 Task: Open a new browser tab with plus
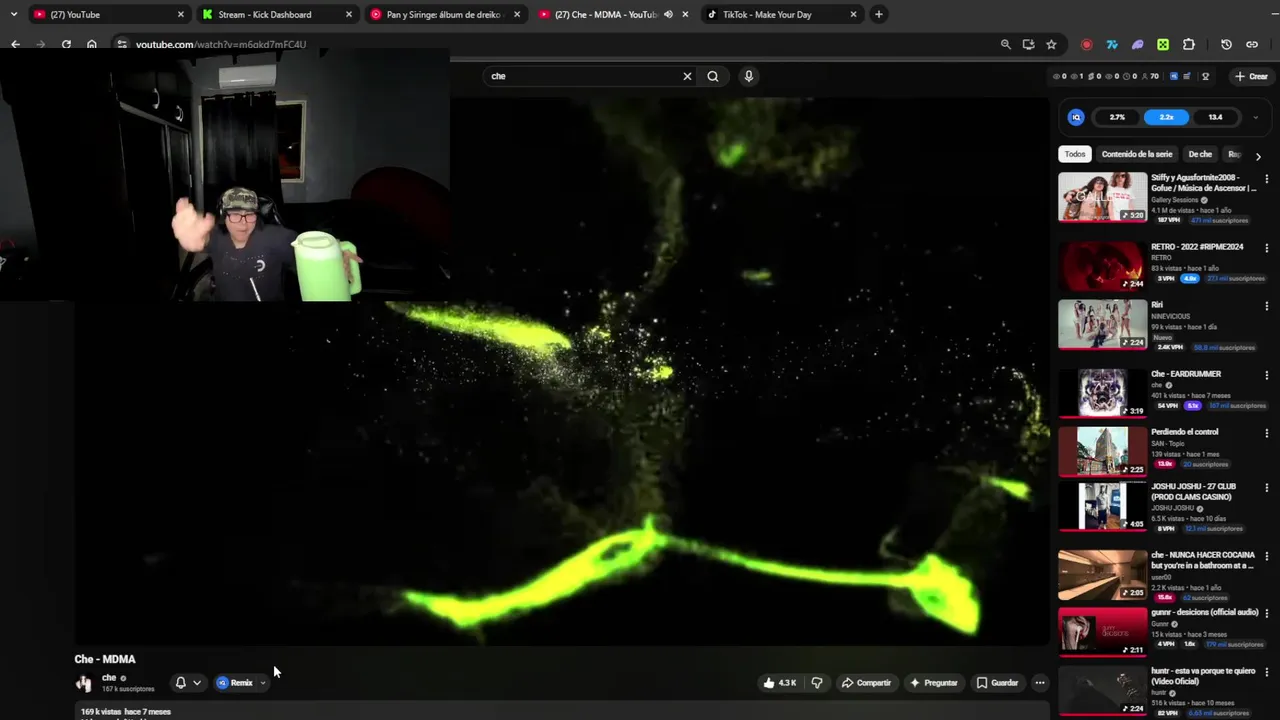pos(878,14)
